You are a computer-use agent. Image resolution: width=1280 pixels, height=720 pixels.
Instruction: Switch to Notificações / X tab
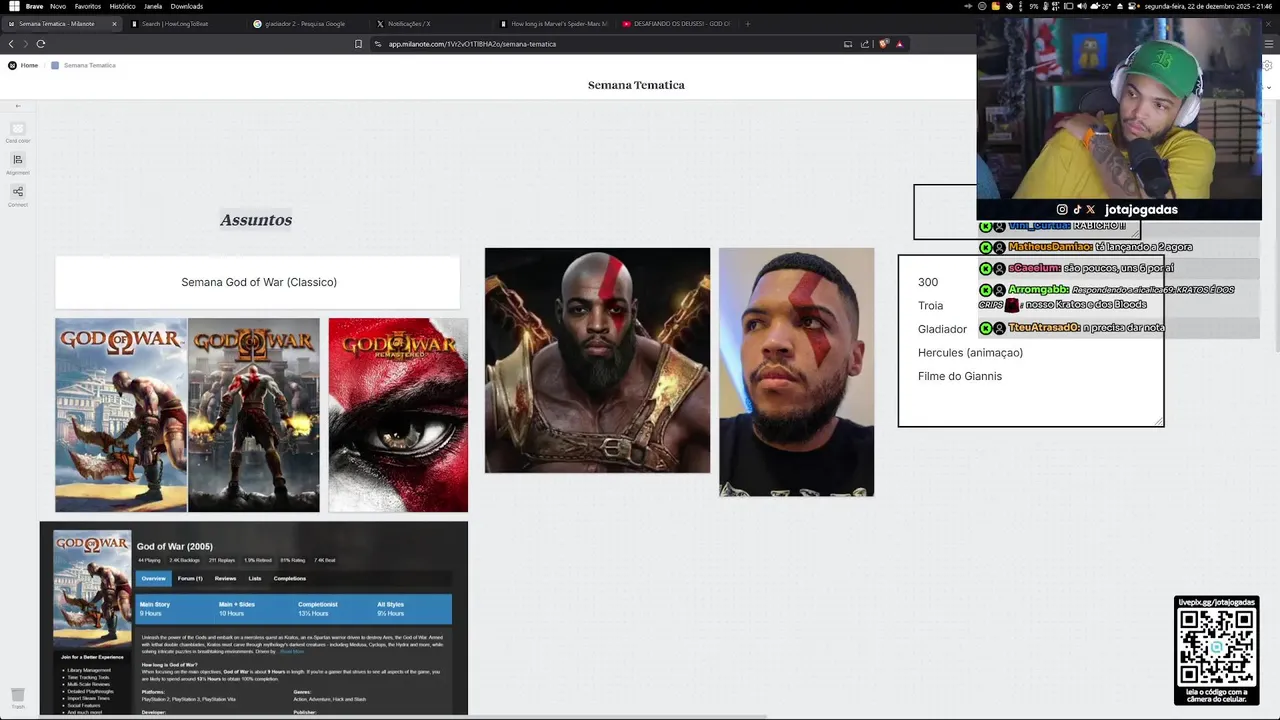click(x=430, y=24)
